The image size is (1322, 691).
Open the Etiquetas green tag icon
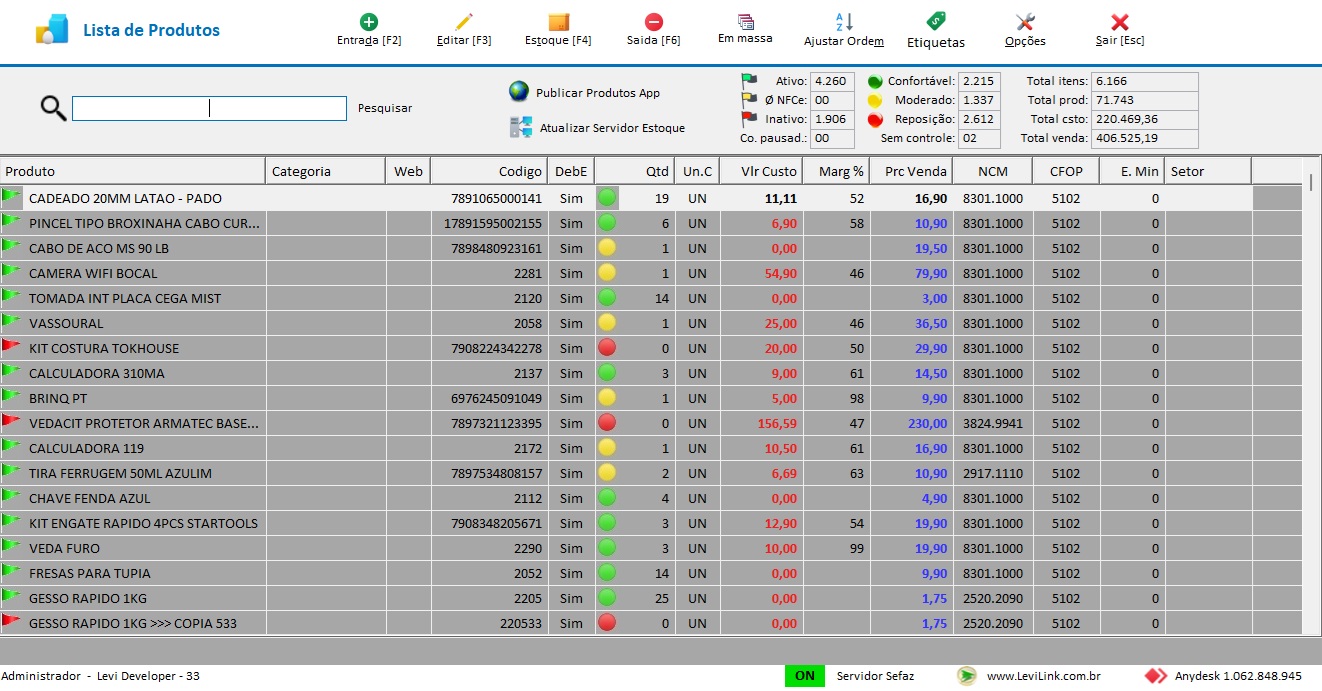coord(936,21)
